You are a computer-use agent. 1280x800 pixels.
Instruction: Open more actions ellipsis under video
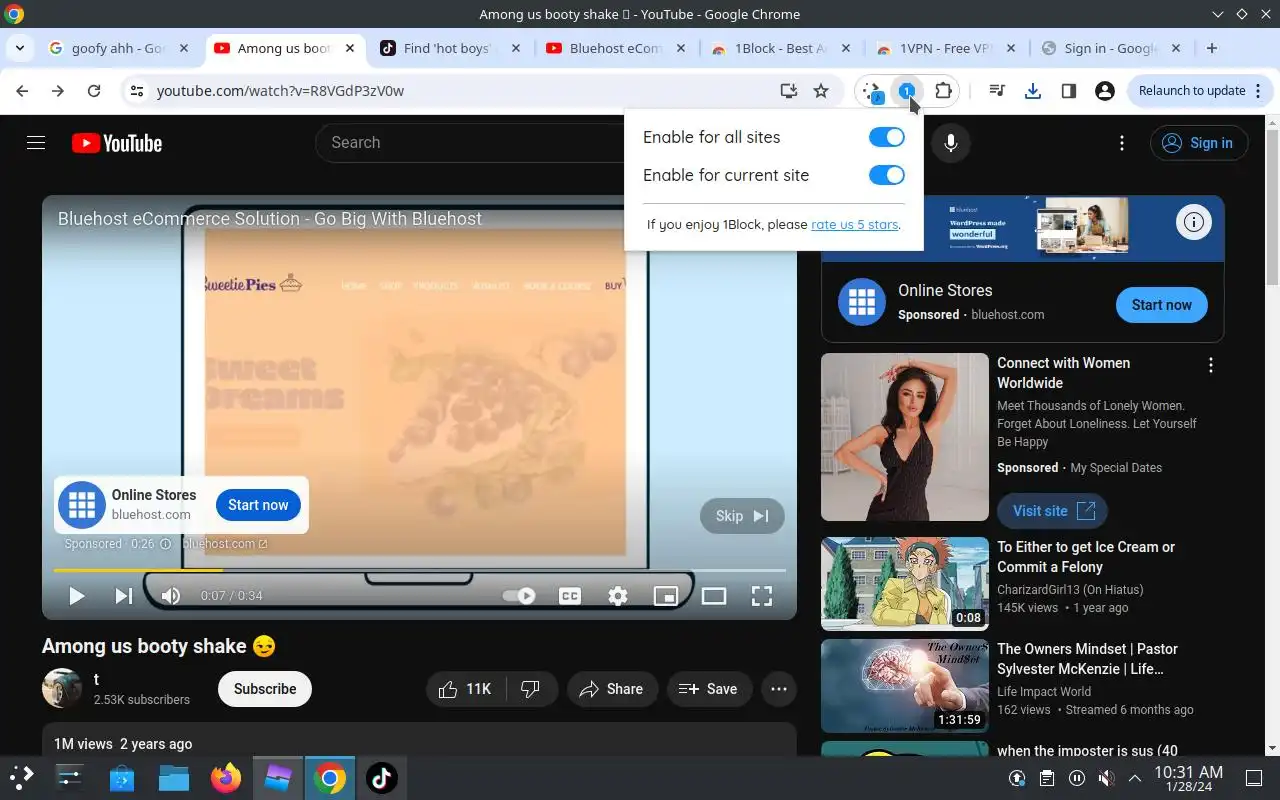pyautogui.click(x=779, y=689)
